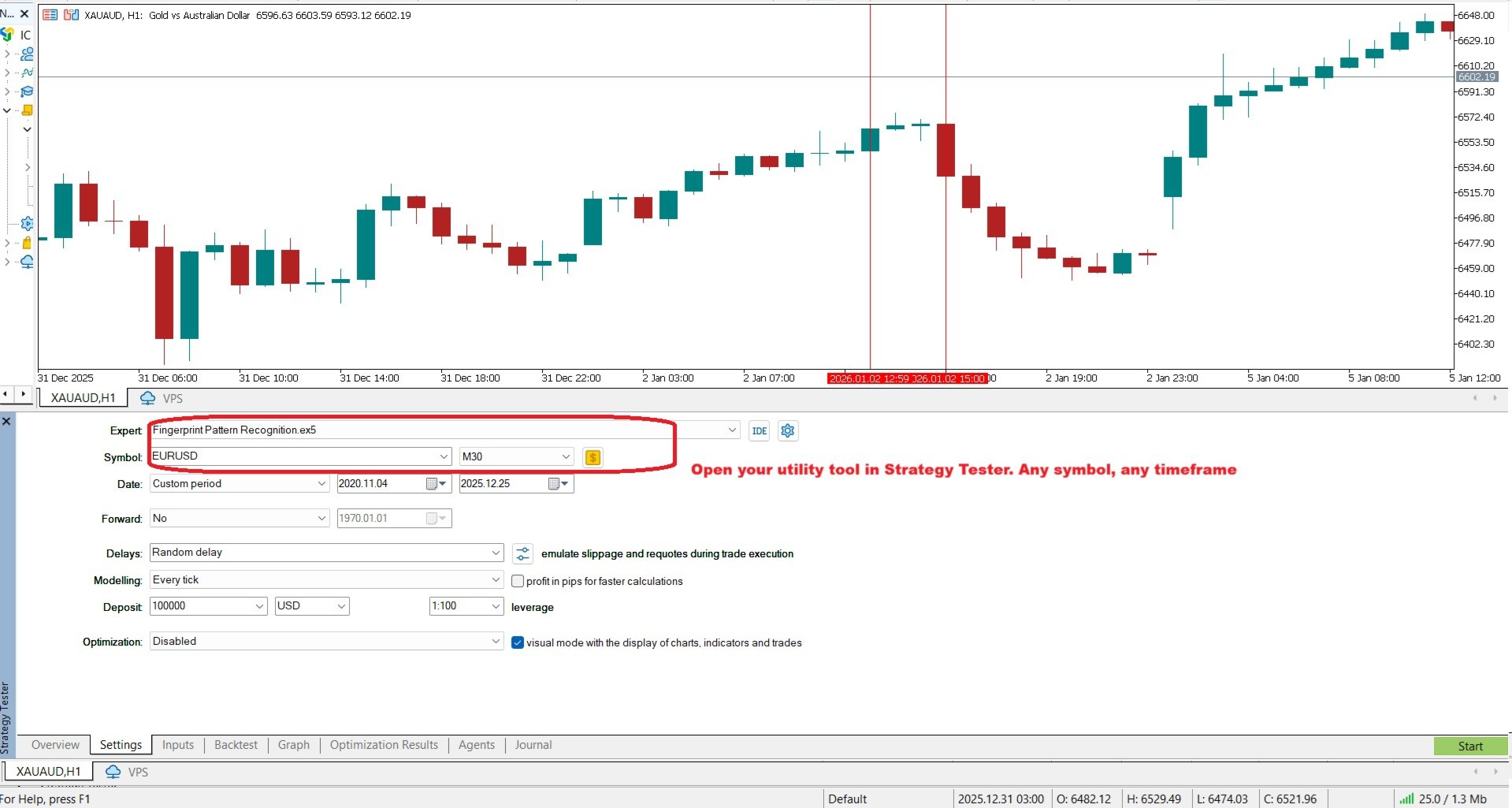Viewport: 1512px width, 808px height.
Task: Select the Scripts yellow scroll icon in Navigator
Action: pos(27,110)
